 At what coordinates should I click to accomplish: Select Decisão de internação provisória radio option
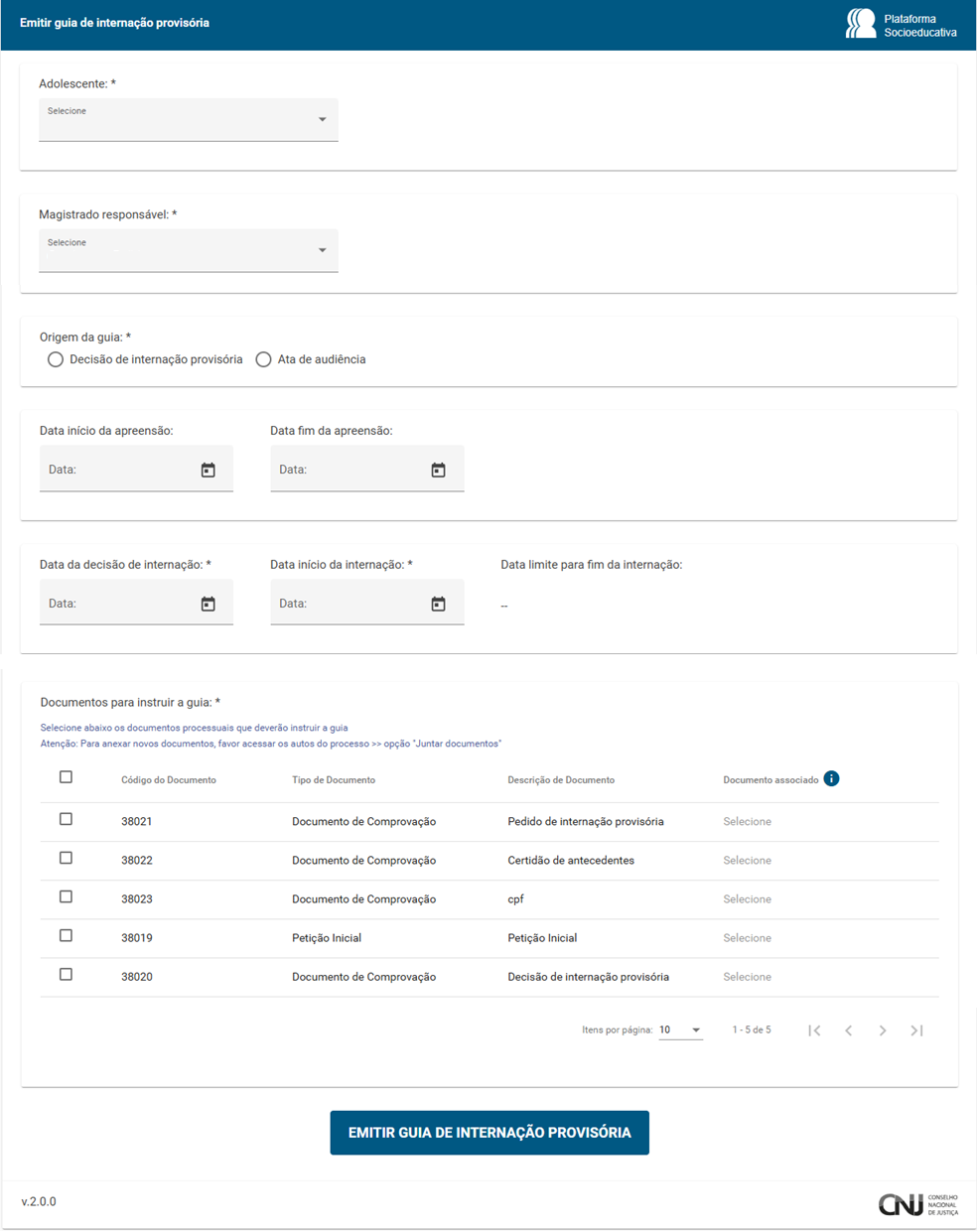56,359
